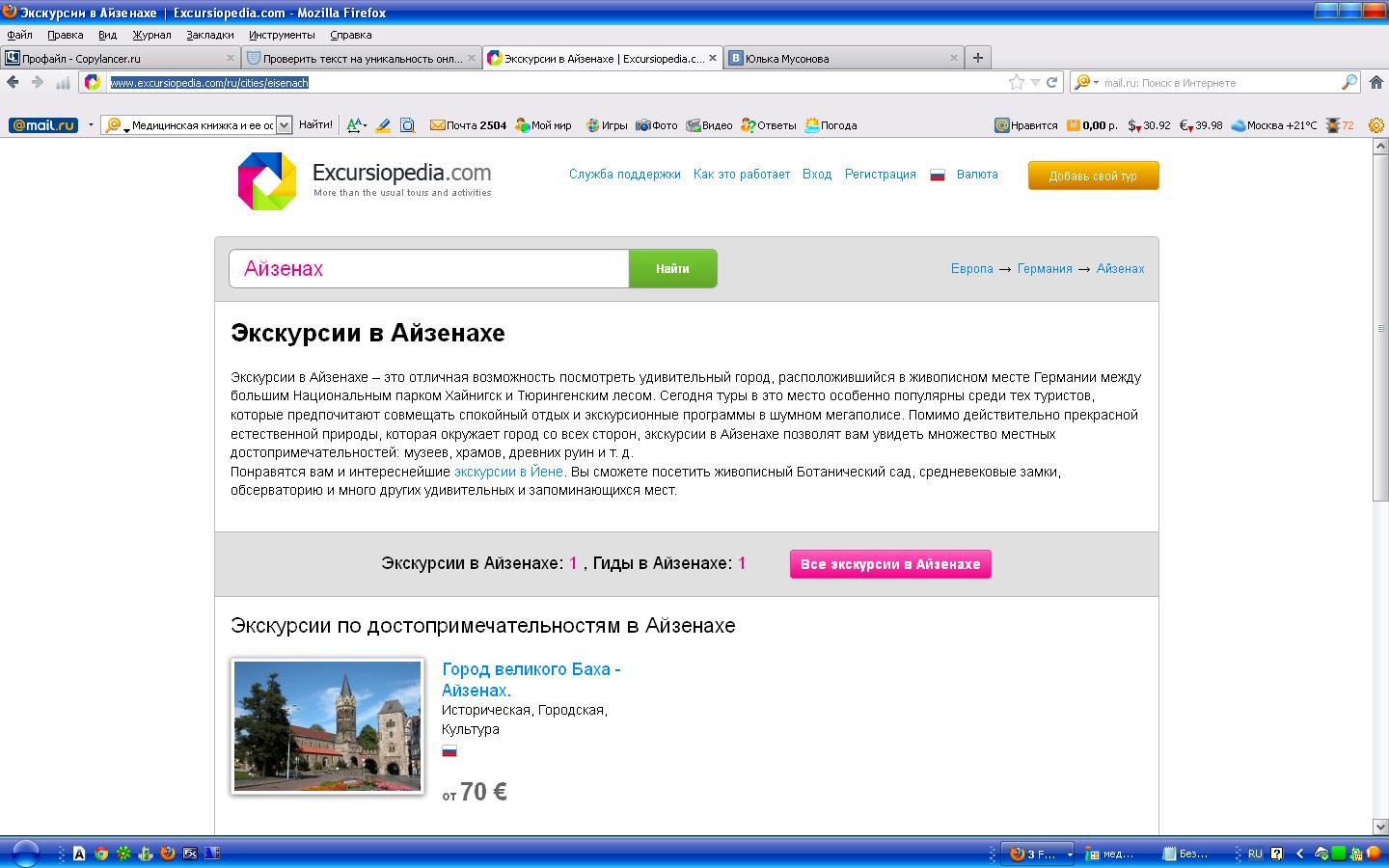The image size is (1389, 868).
Task: Click the highlighter pen icon on mail.ru toolbar
Action: (x=383, y=125)
